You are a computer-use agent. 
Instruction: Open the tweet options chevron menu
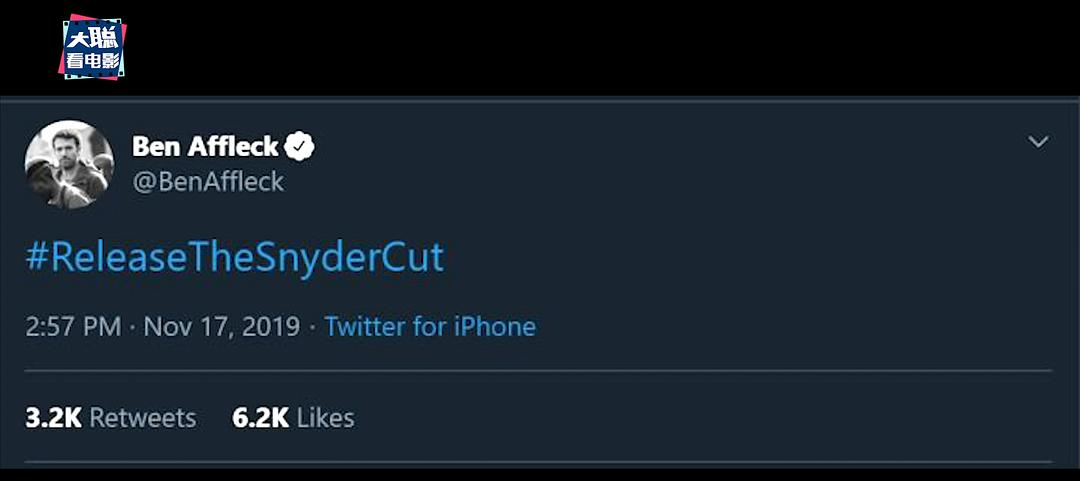click(x=1039, y=142)
